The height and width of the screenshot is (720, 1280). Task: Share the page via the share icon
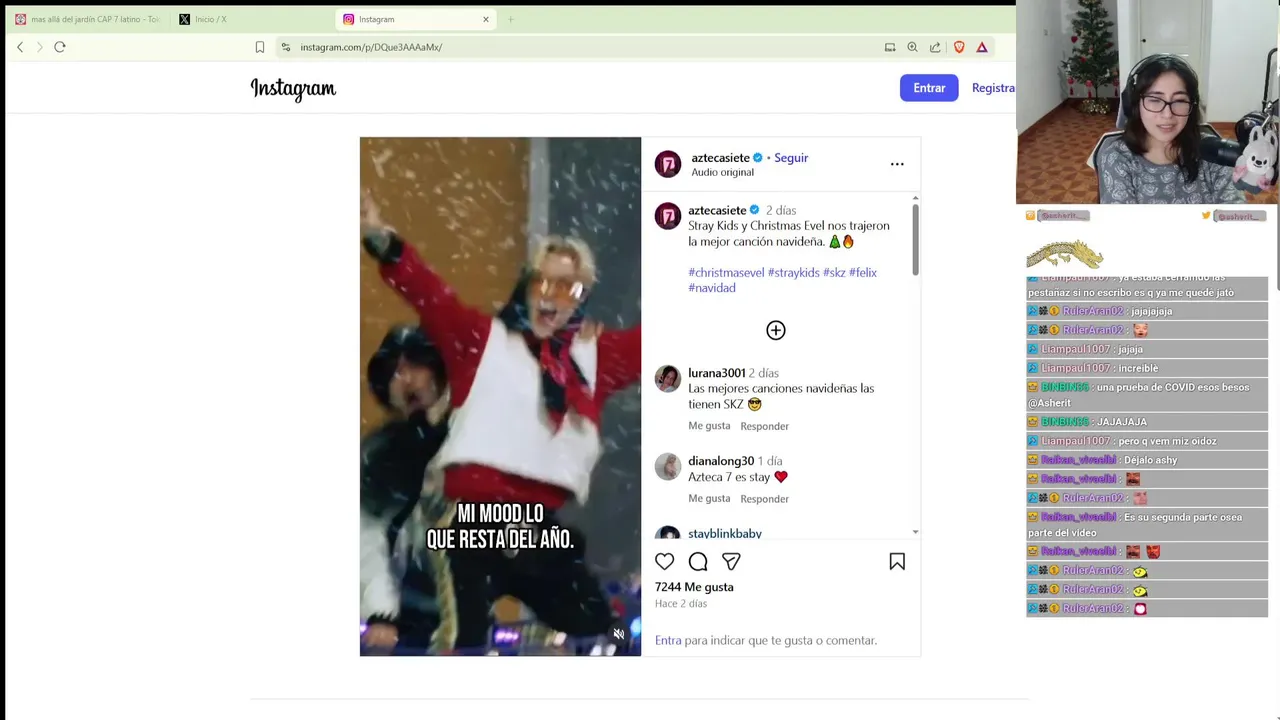click(x=935, y=47)
